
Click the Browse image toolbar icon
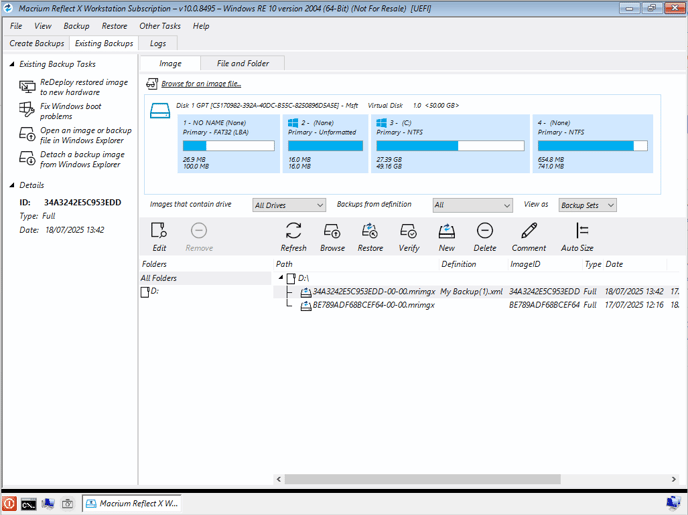332,231
